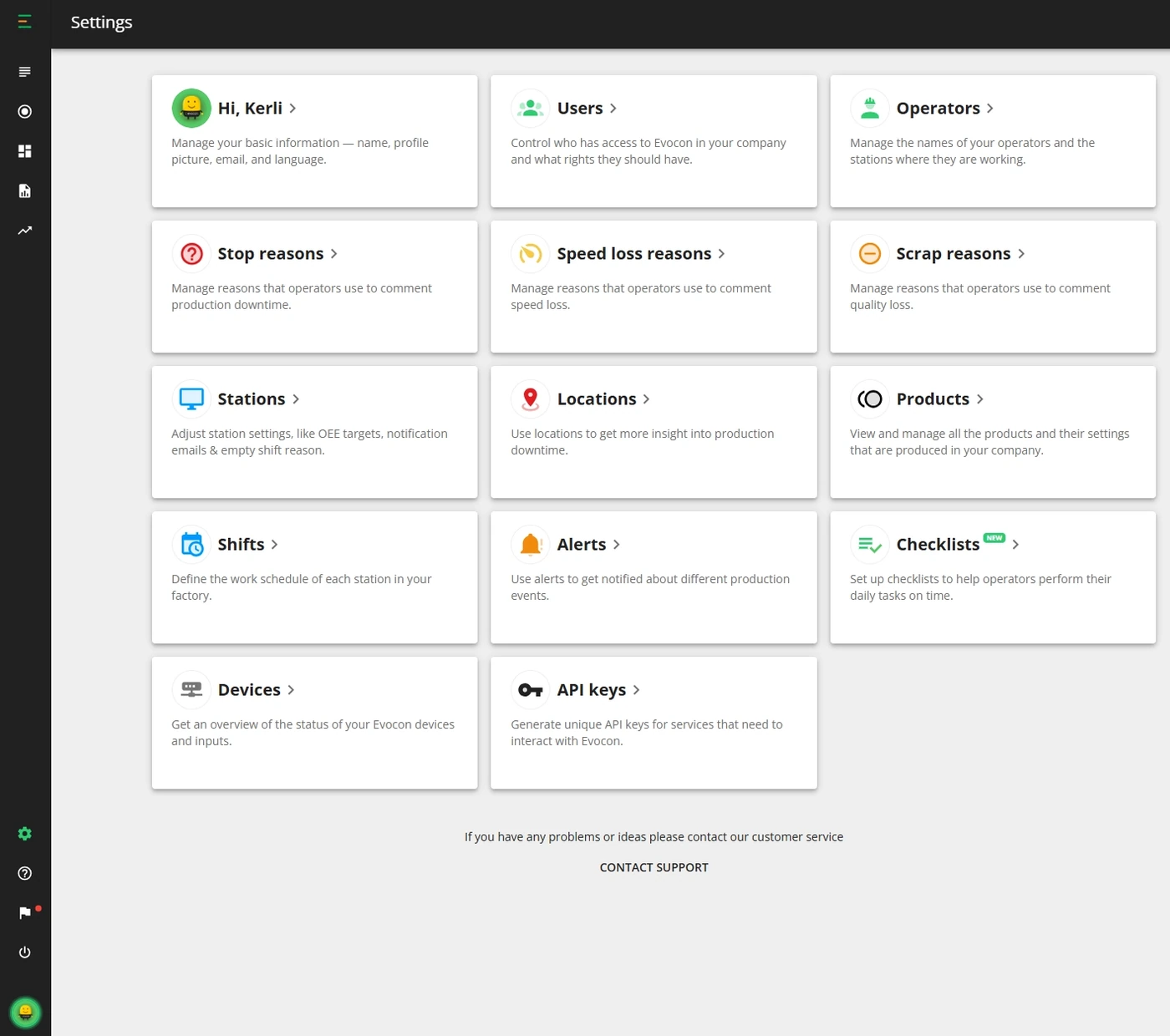Click the user avatar at sidebar bottom
1170x1036 pixels.
pos(25,1013)
